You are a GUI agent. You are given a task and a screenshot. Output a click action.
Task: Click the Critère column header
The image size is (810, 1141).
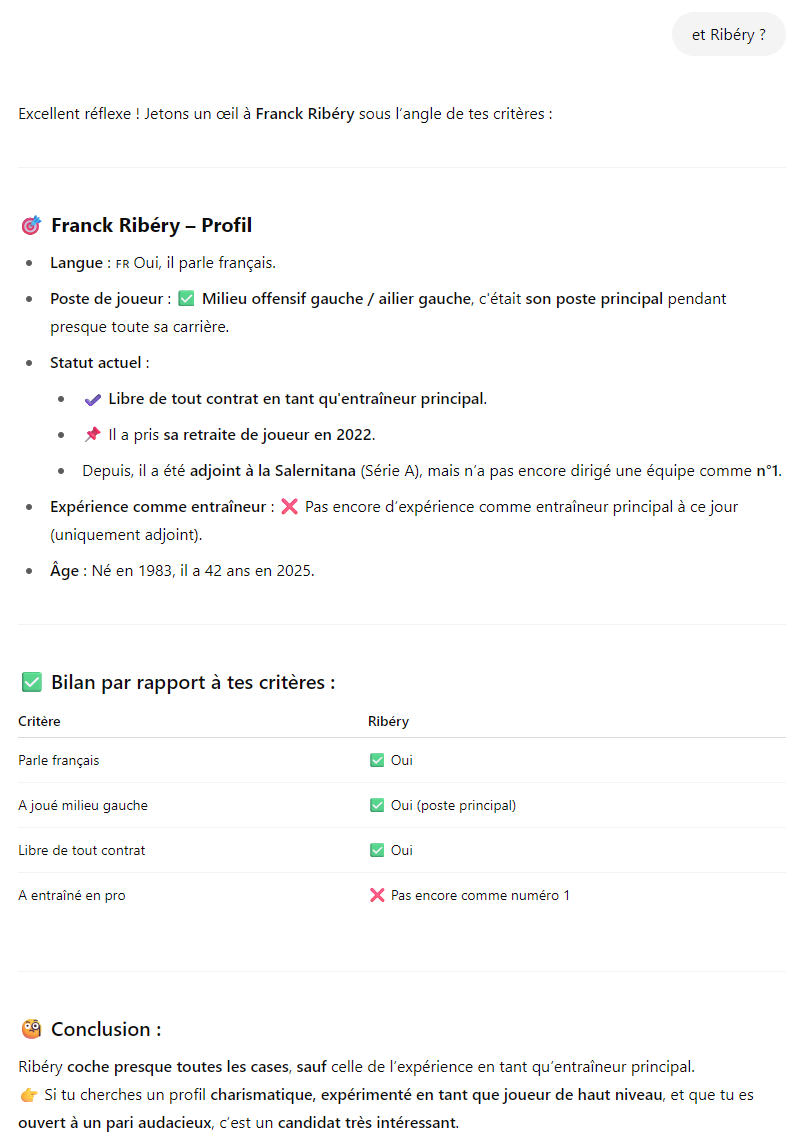[x=39, y=721]
